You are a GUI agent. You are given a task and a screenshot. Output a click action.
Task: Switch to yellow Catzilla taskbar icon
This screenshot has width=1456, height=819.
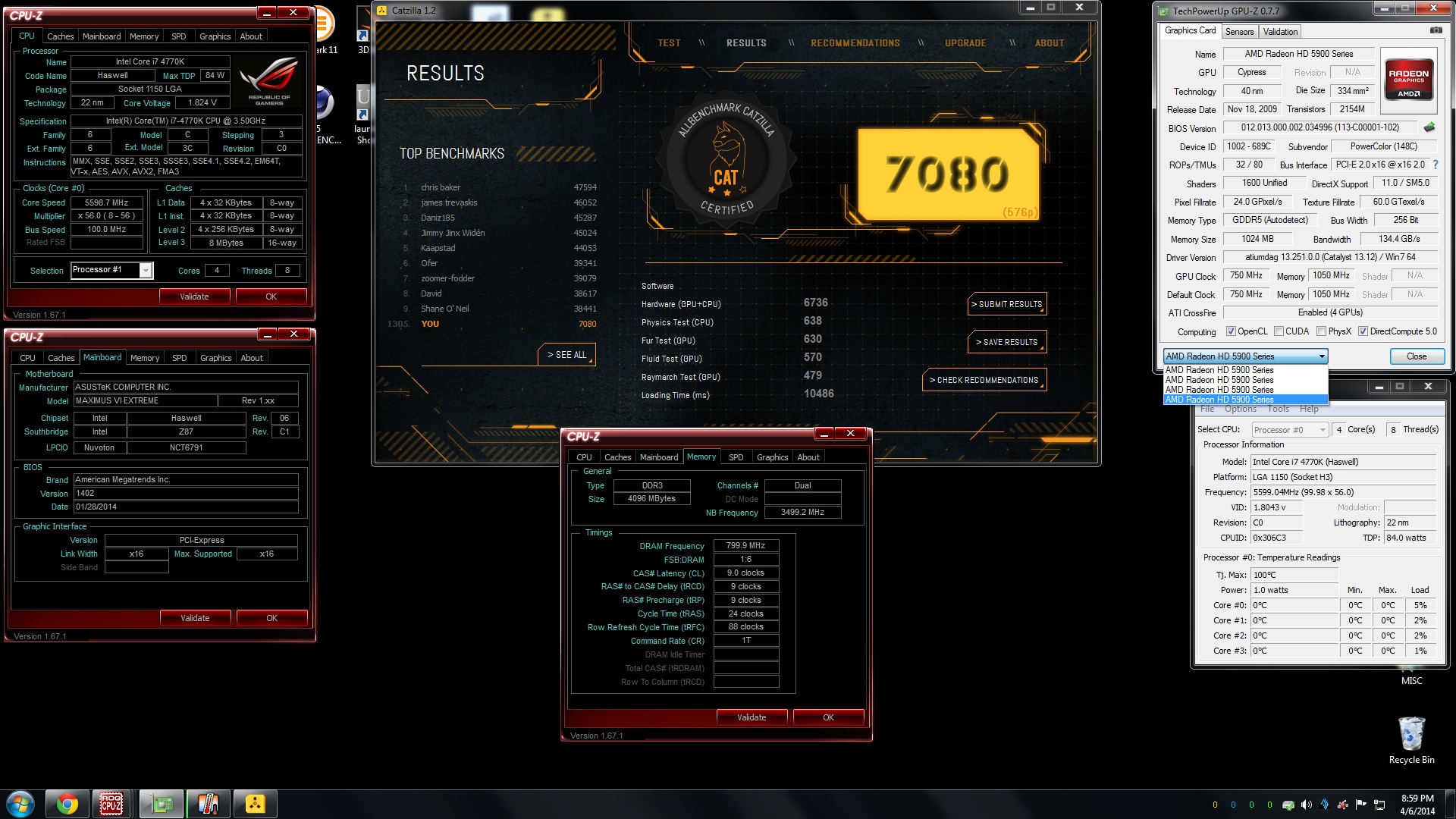[x=256, y=804]
